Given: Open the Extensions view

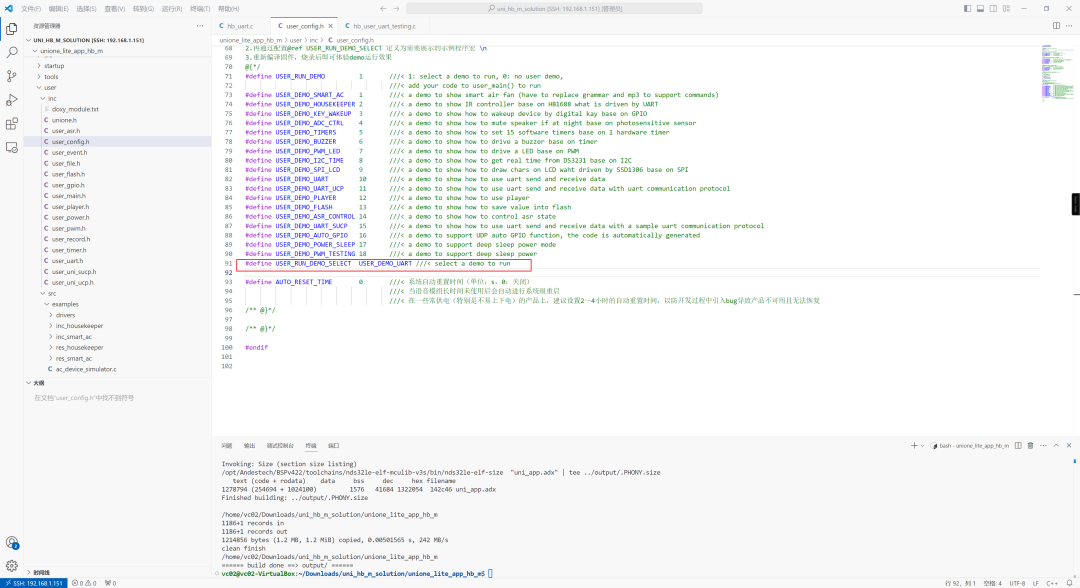Looking at the screenshot, I should pos(12,124).
